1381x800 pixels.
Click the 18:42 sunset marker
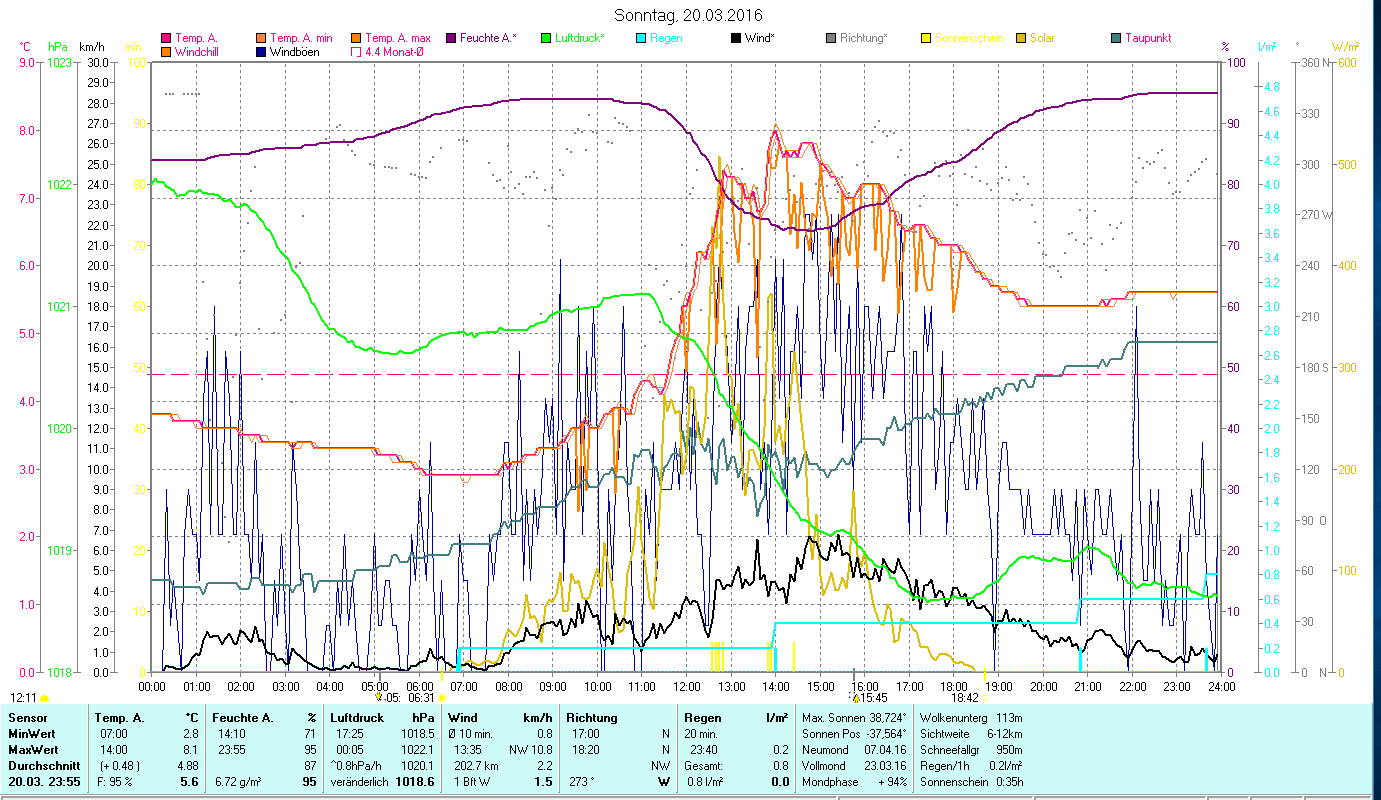tap(964, 698)
